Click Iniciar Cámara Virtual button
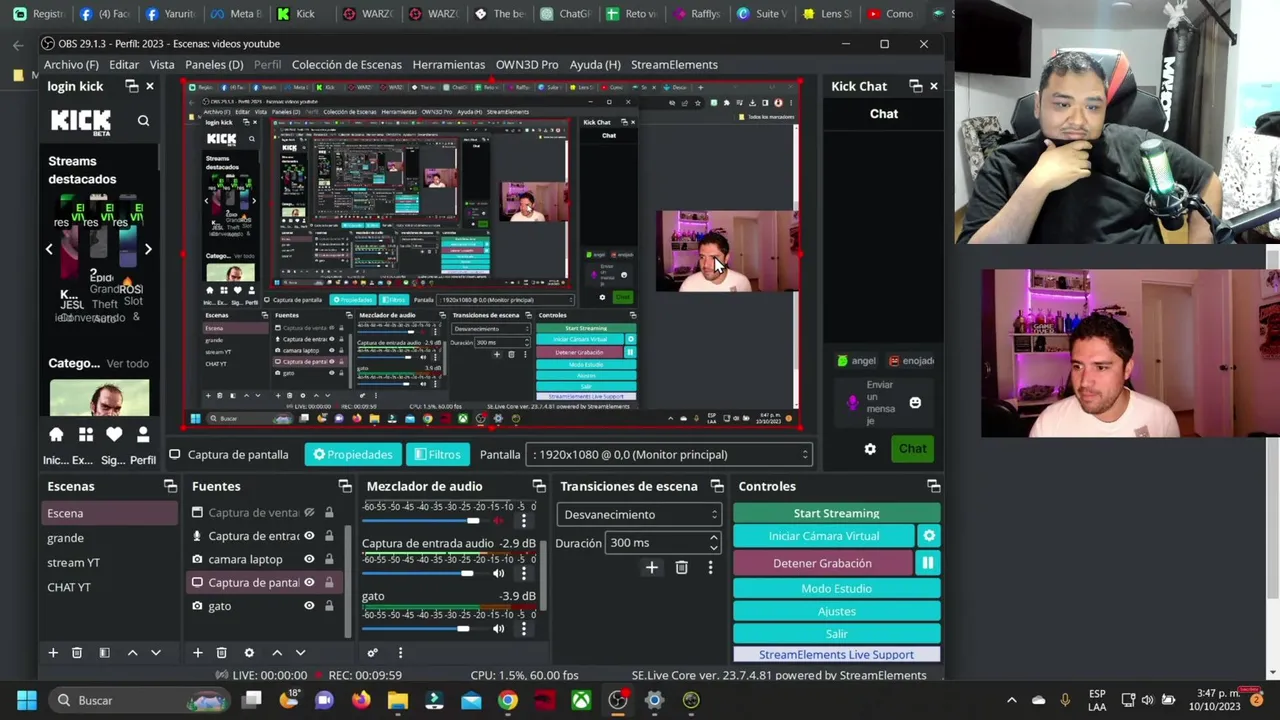The height and width of the screenshot is (720, 1280). pyautogui.click(x=824, y=536)
